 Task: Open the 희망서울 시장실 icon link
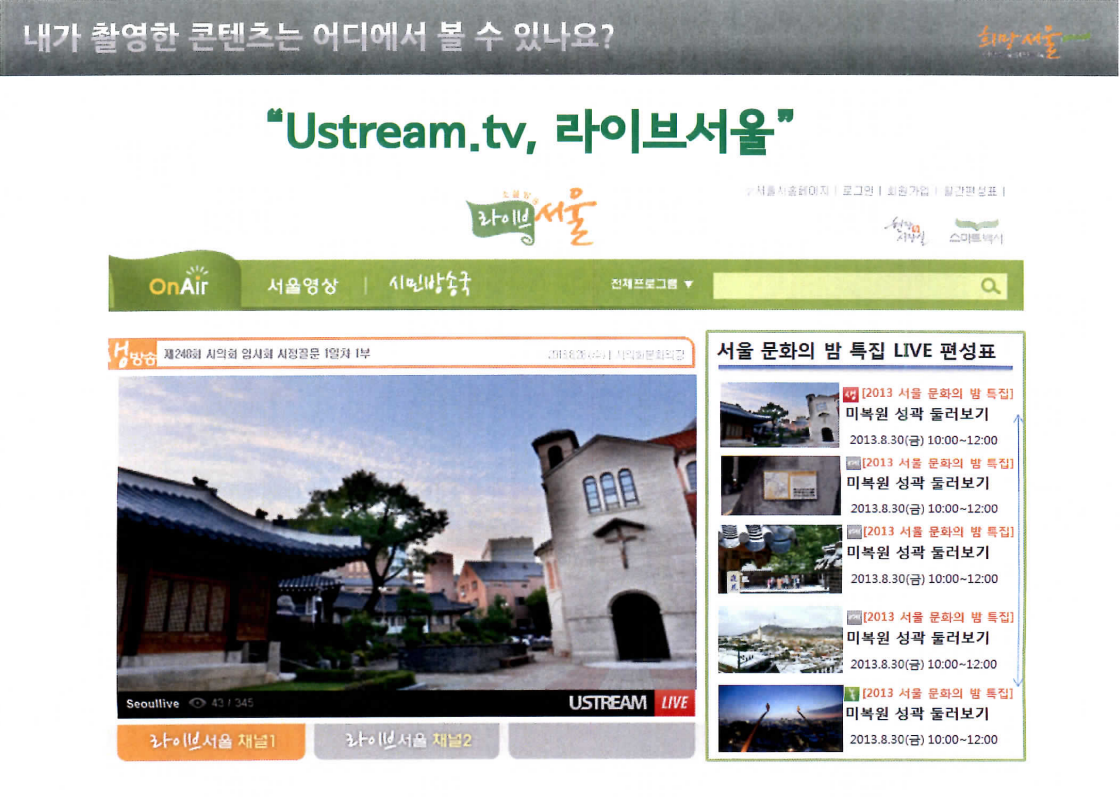(906, 231)
